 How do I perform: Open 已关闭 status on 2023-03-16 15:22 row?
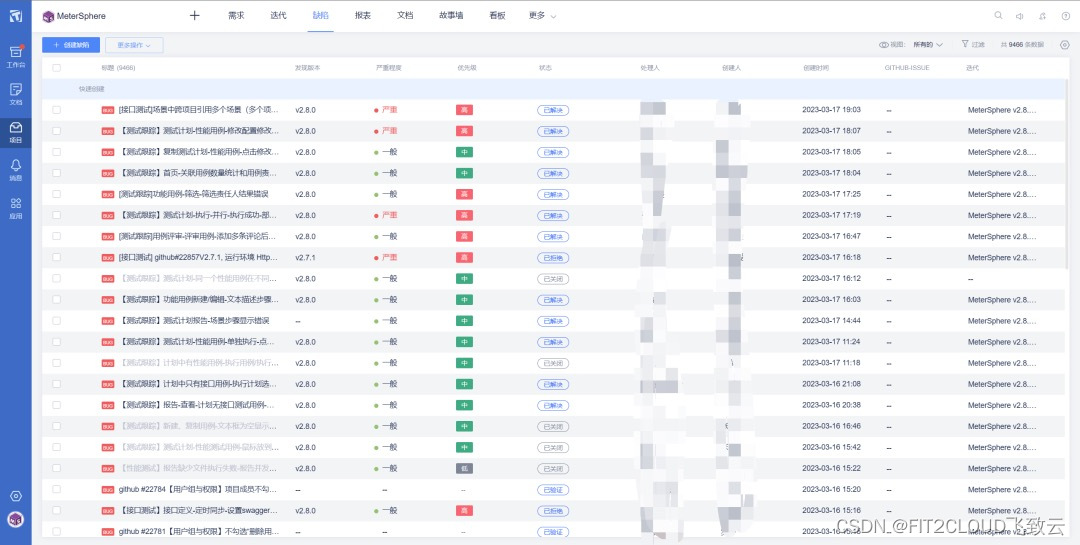553,469
